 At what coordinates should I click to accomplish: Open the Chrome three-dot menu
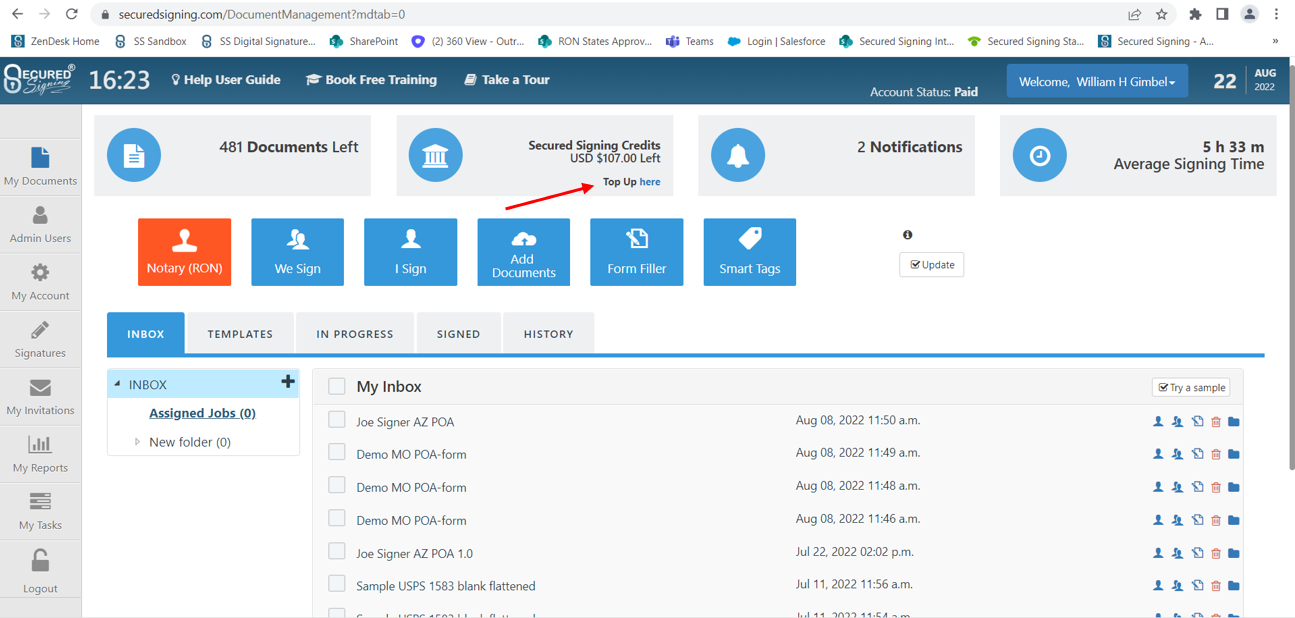pos(1276,14)
